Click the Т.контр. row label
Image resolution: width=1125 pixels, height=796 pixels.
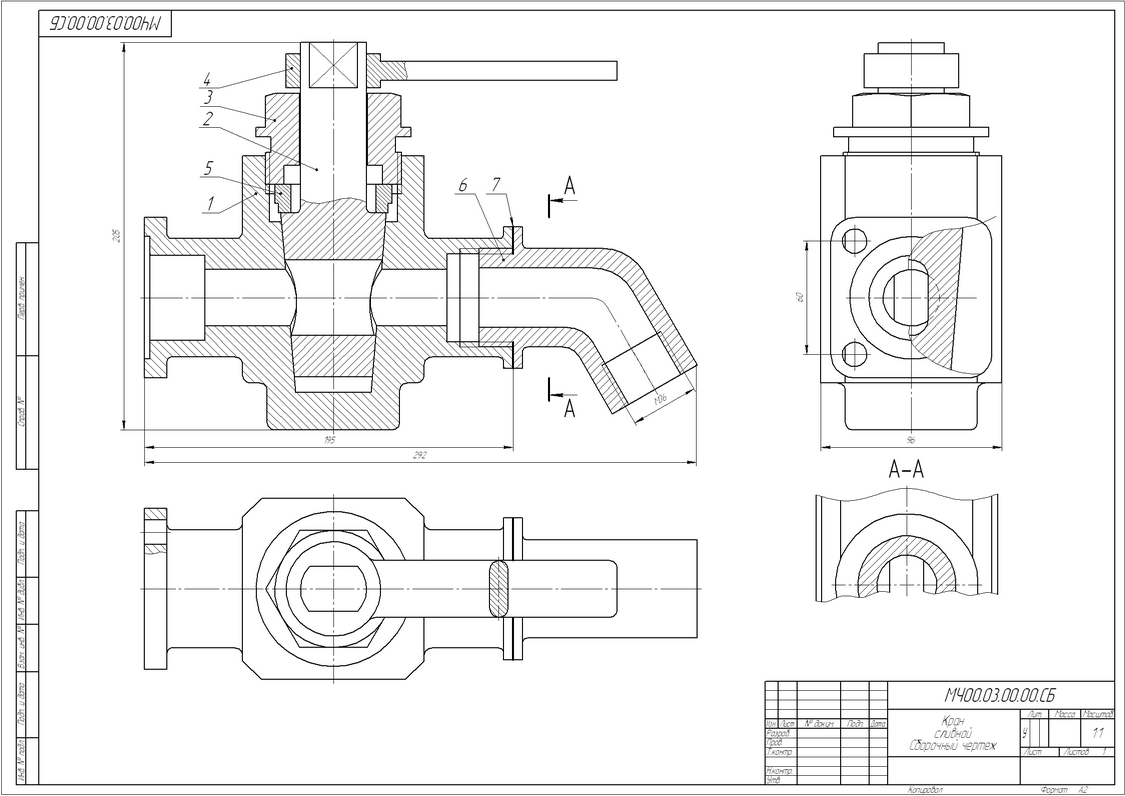(x=780, y=752)
